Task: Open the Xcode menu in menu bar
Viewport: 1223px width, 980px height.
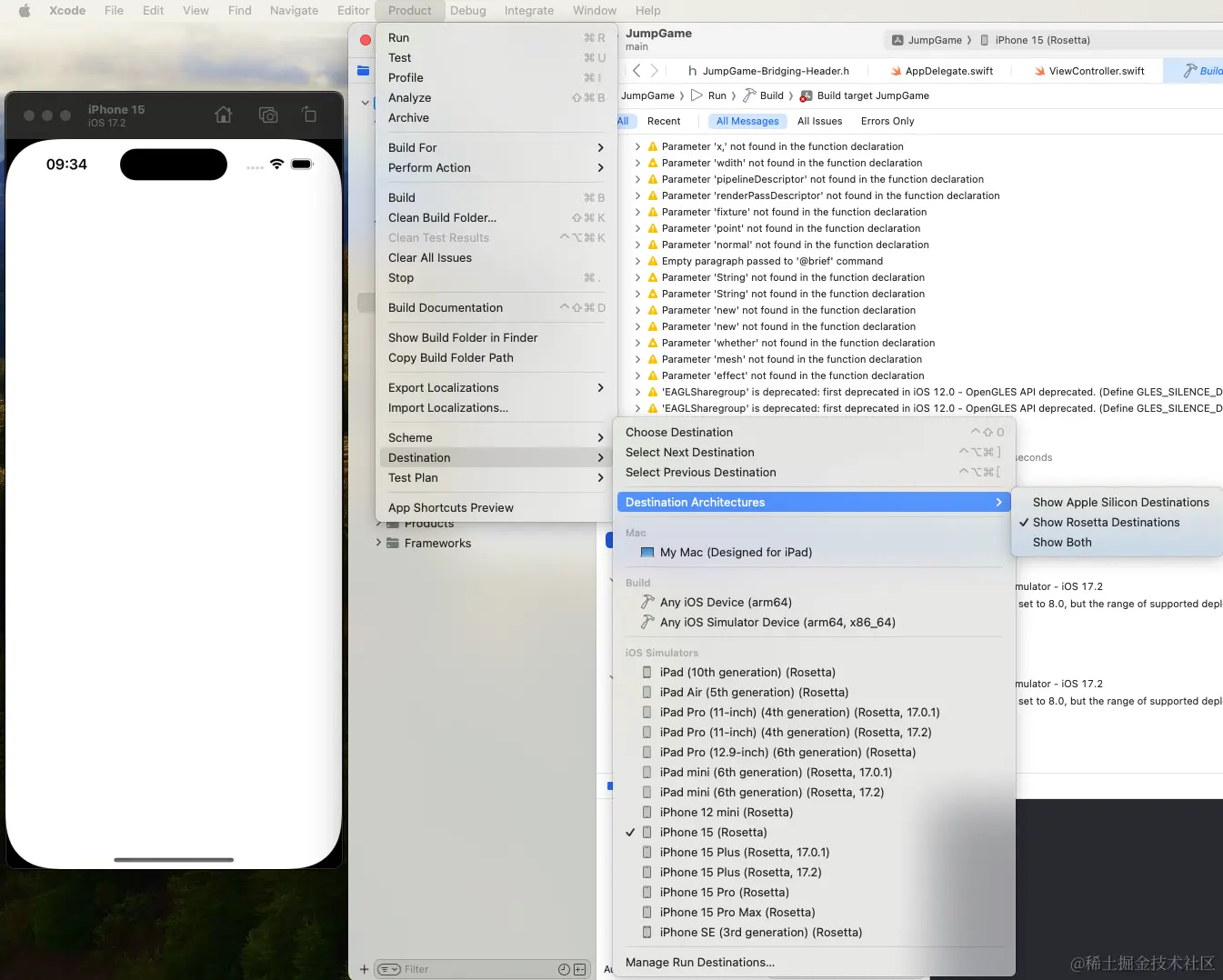Action: point(67,11)
